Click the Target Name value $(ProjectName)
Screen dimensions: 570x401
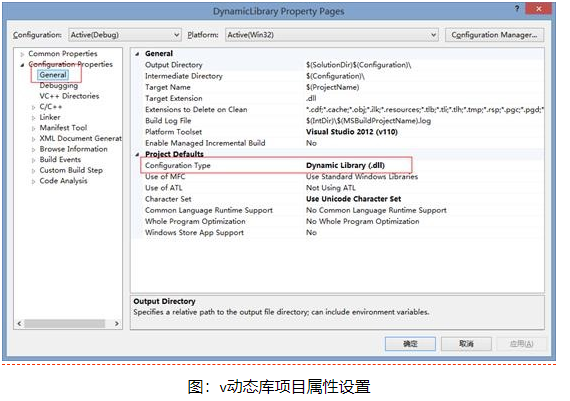[332, 88]
